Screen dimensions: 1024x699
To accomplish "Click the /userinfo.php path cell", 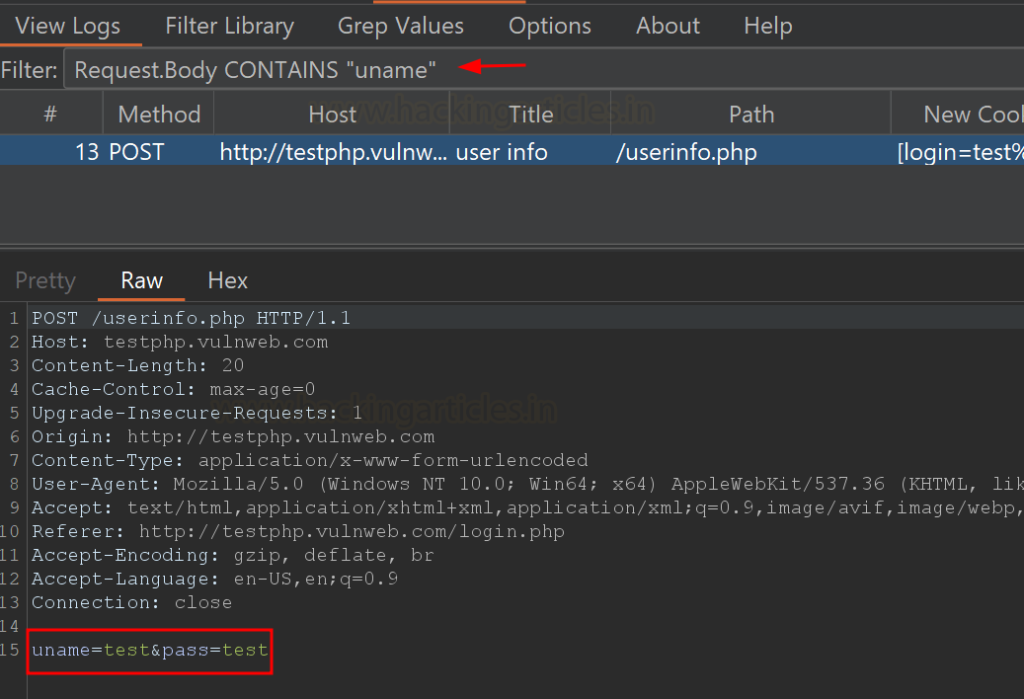I will pos(685,153).
